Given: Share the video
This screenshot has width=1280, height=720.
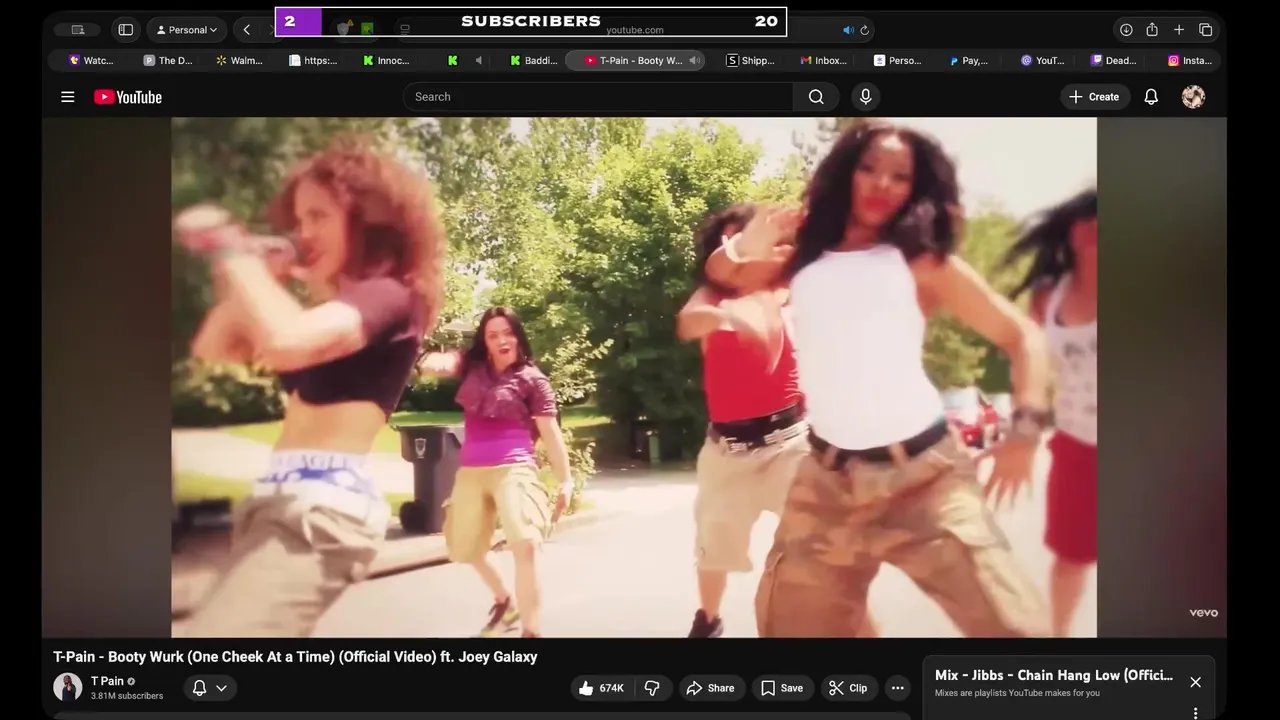Looking at the screenshot, I should 710,688.
